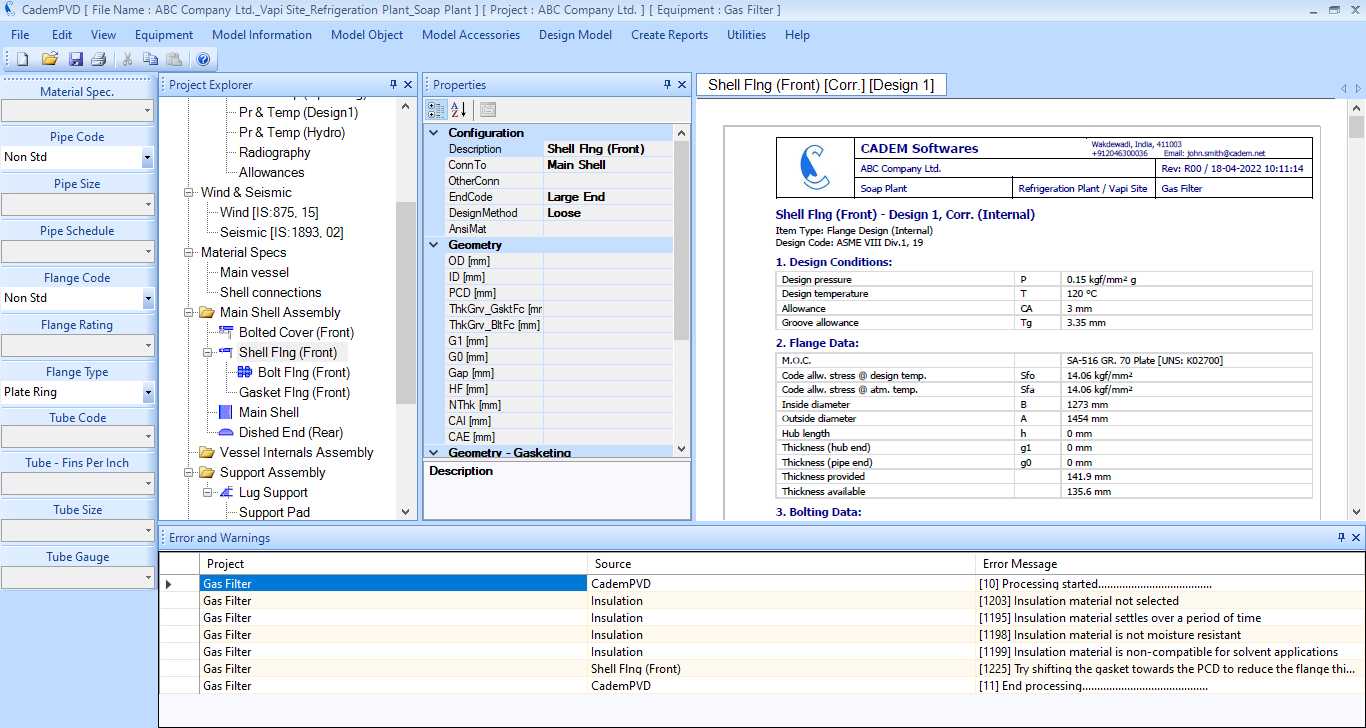Click the Main Shell item icon

(226, 412)
